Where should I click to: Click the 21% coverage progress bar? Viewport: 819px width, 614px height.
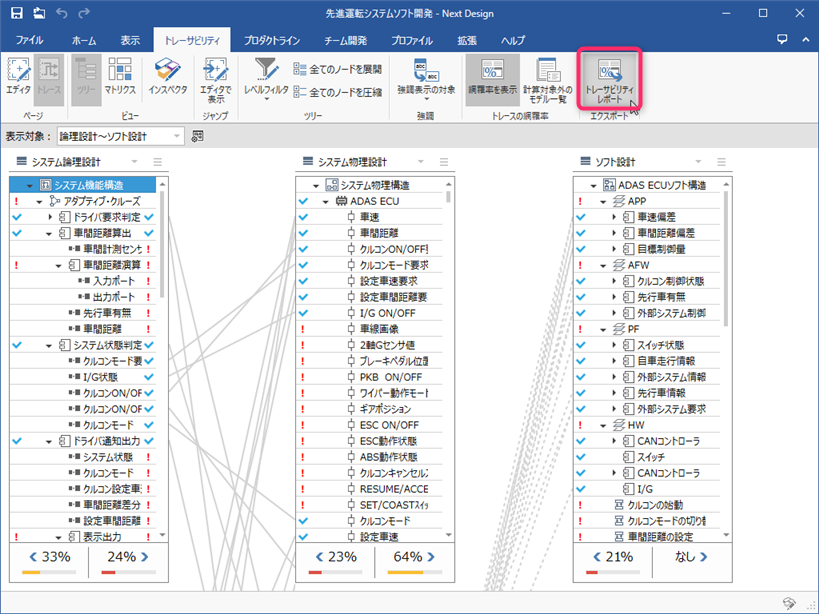click(x=613, y=572)
